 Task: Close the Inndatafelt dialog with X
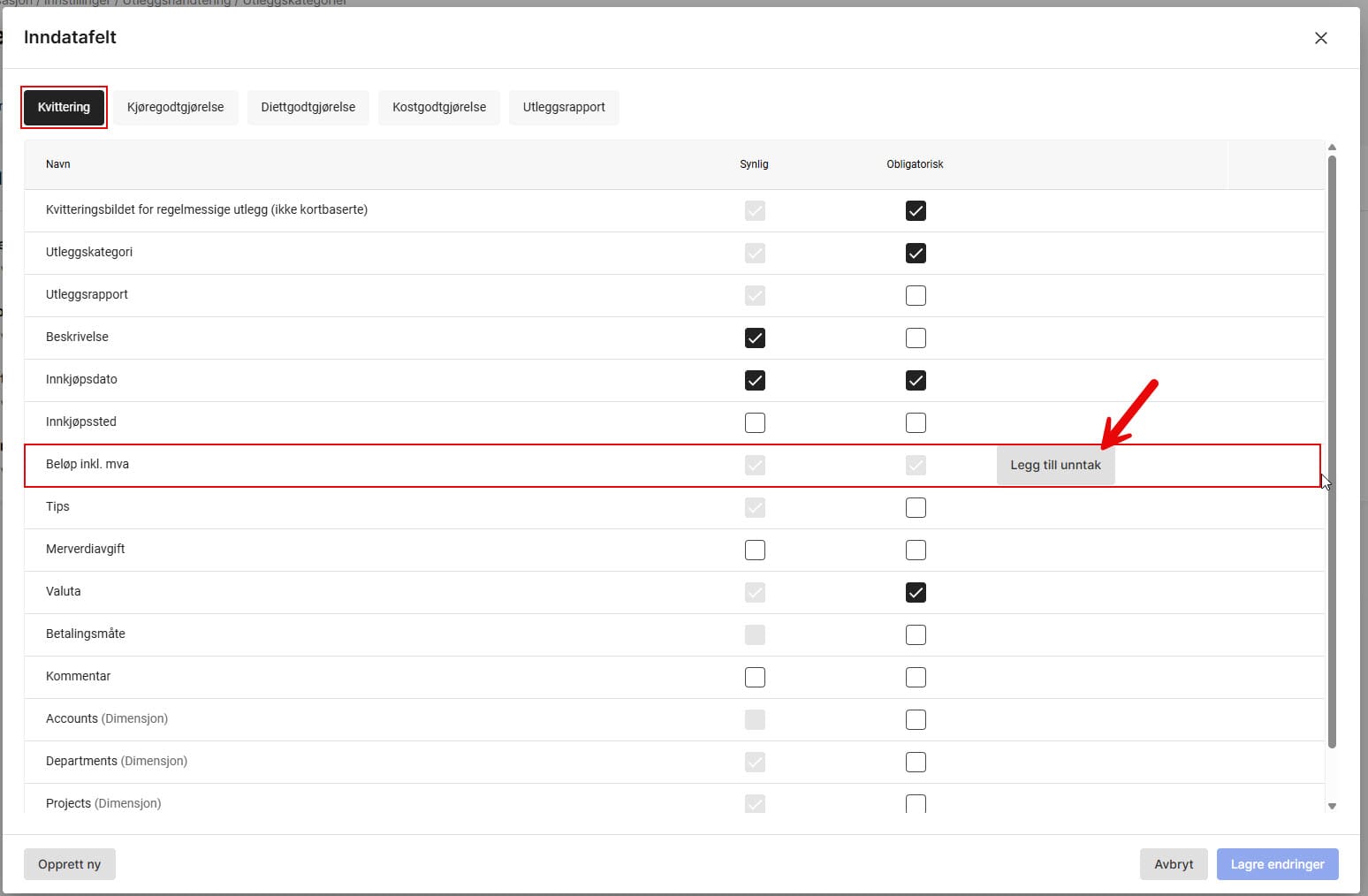point(1320,38)
